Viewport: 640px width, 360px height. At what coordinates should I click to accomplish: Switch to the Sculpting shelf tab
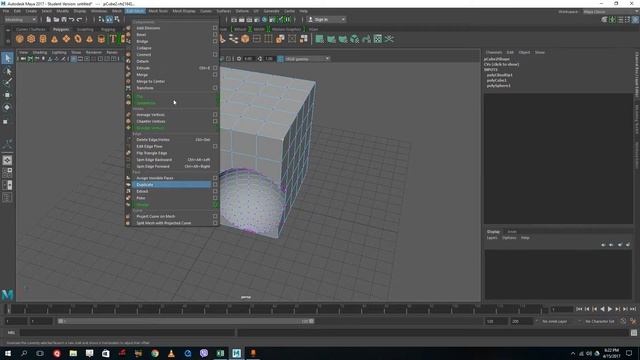85,29
